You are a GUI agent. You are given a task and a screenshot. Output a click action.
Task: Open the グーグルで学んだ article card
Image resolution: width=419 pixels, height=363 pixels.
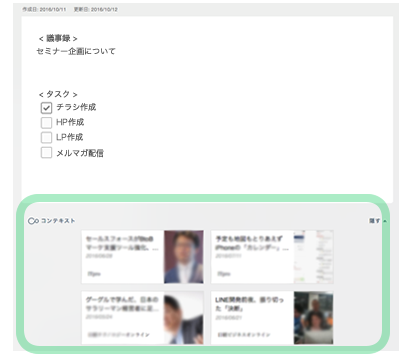[x=143, y=318]
